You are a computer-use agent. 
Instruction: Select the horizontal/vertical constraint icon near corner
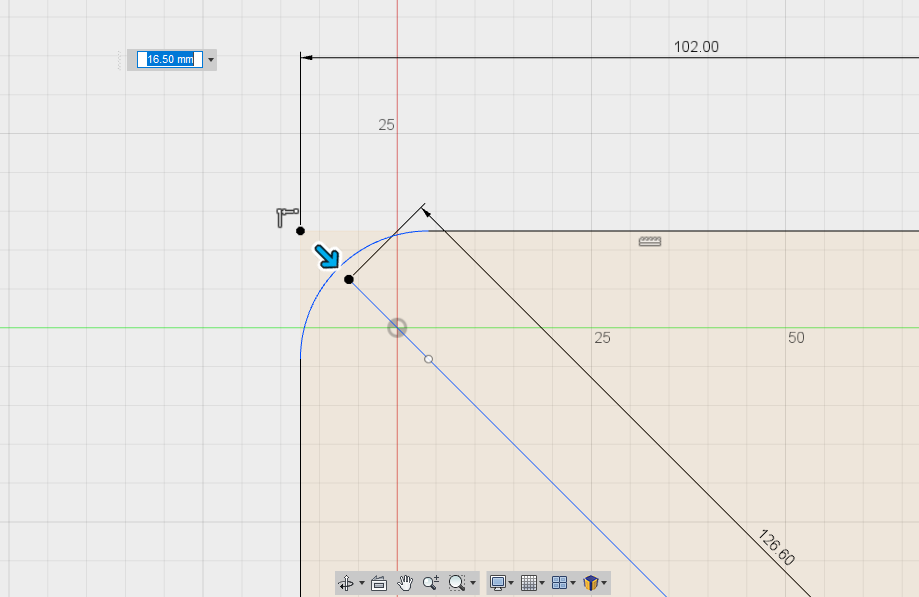click(287, 217)
